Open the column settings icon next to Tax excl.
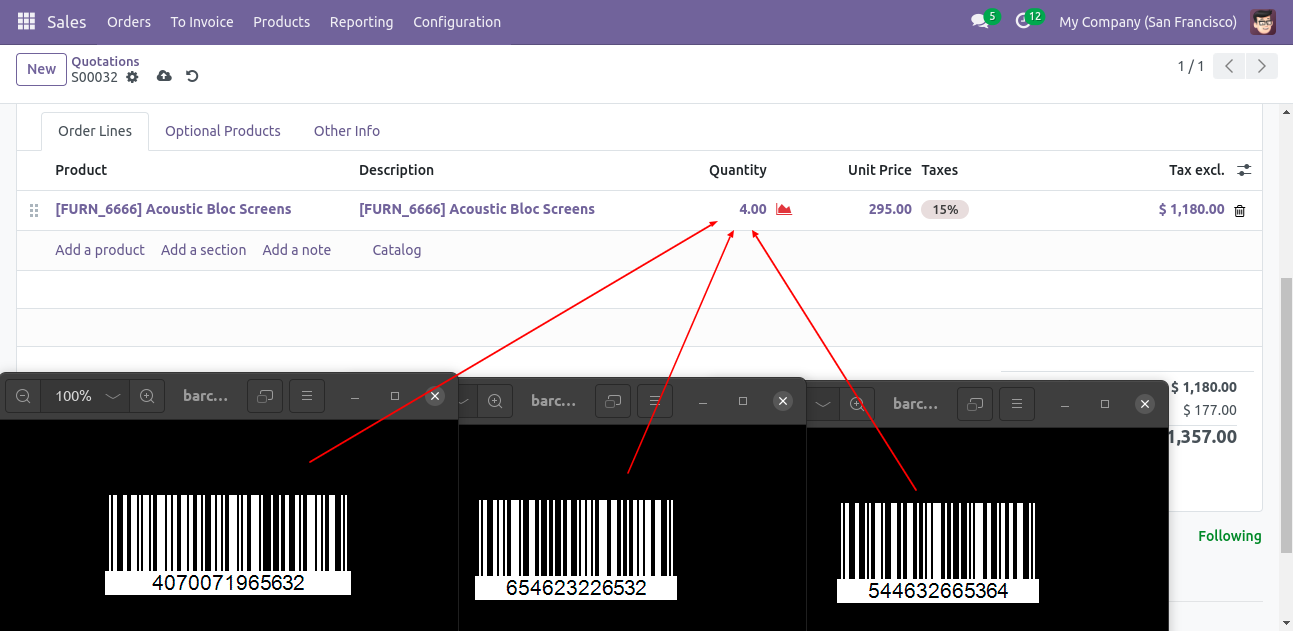This screenshot has height=631, width=1293. coord(1244,170)
